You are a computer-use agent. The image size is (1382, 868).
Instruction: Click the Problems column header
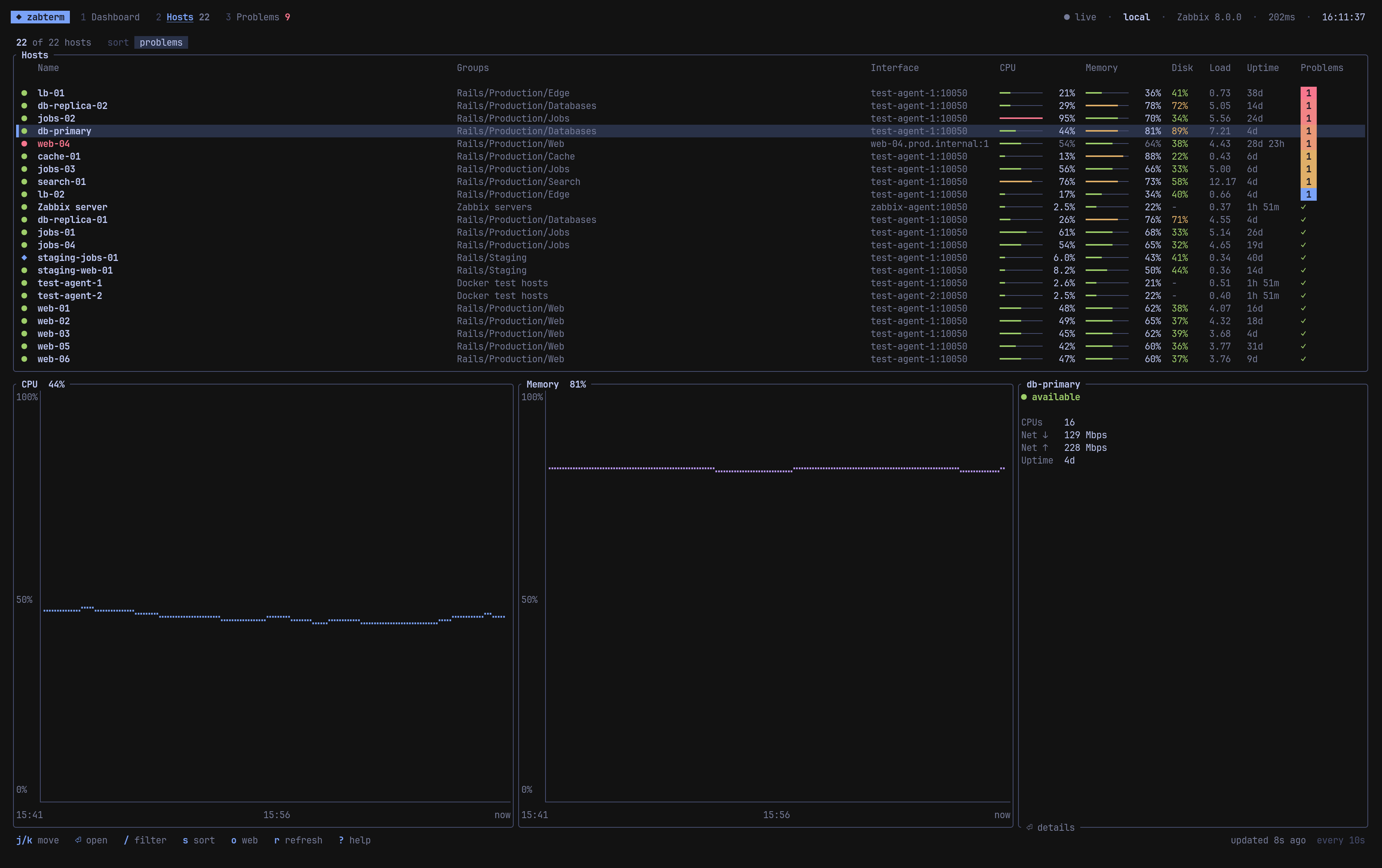point(1322,68)
